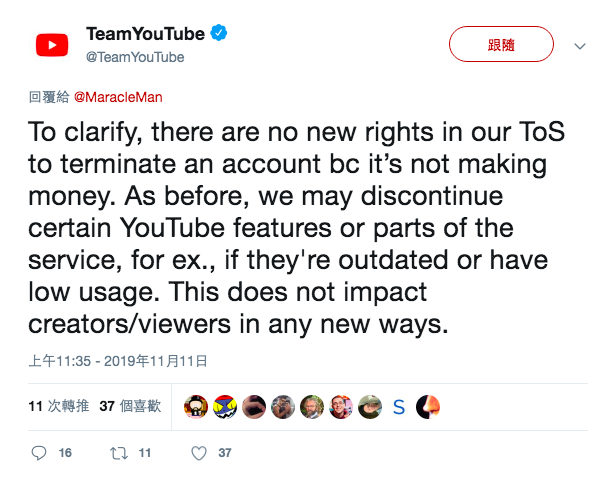Expand the chevron menu beside Follow button
Viewport: 609px width, 479px height.
tap(580, 46)
